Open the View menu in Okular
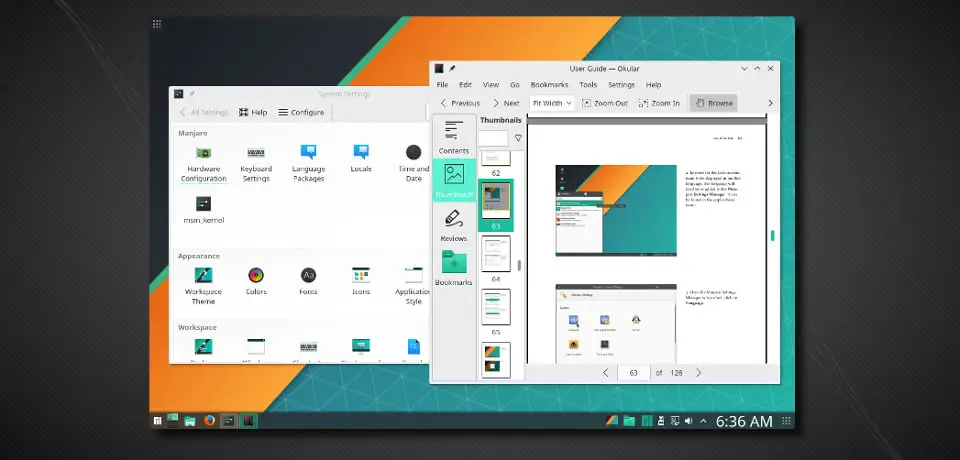The image size is (960, 460). point(490,85)
